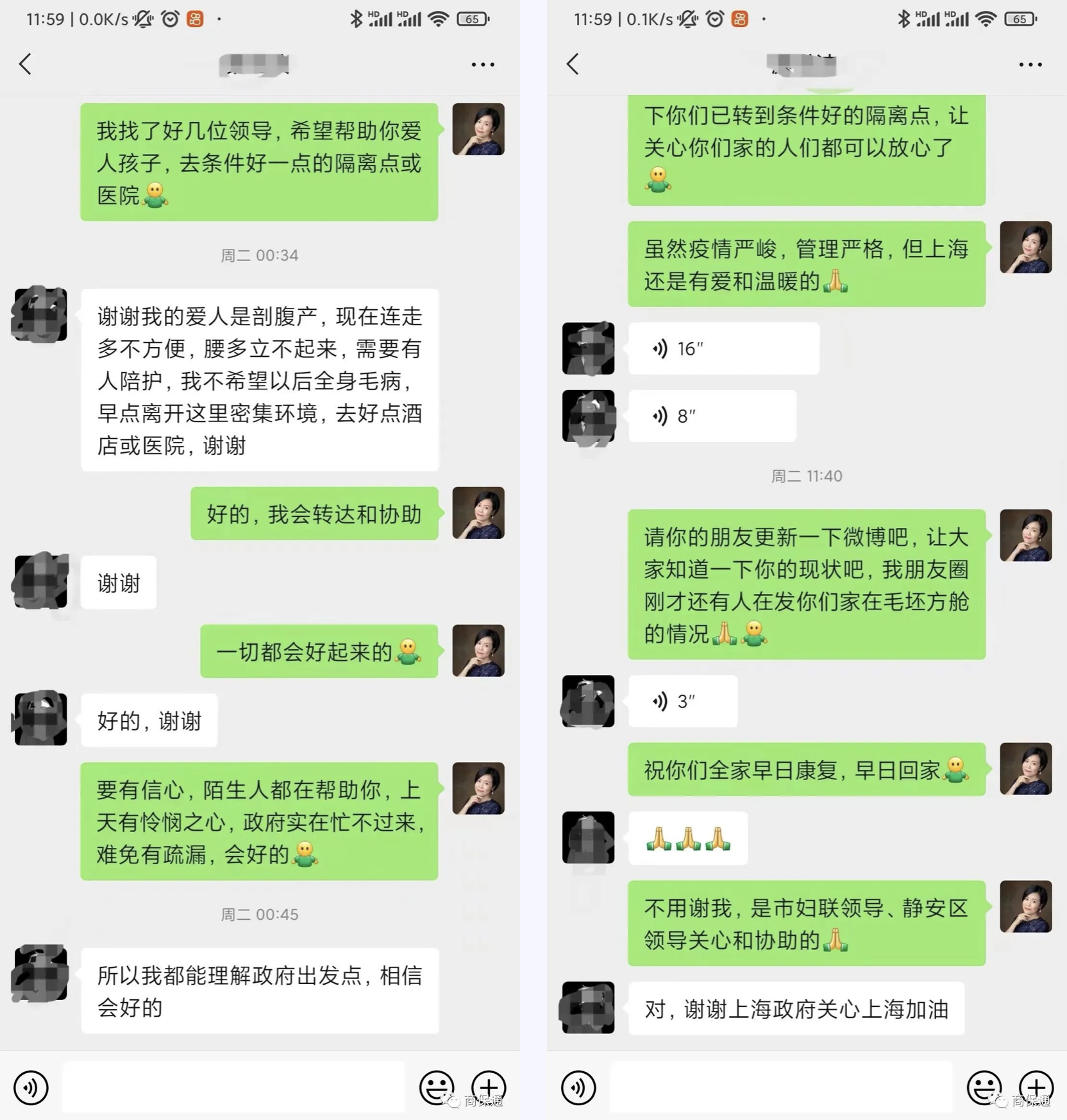The width and height of the screenshot is (1067, 1120).
Task: Expand plus attachments panel in left chat
Action: [489, 1088]
